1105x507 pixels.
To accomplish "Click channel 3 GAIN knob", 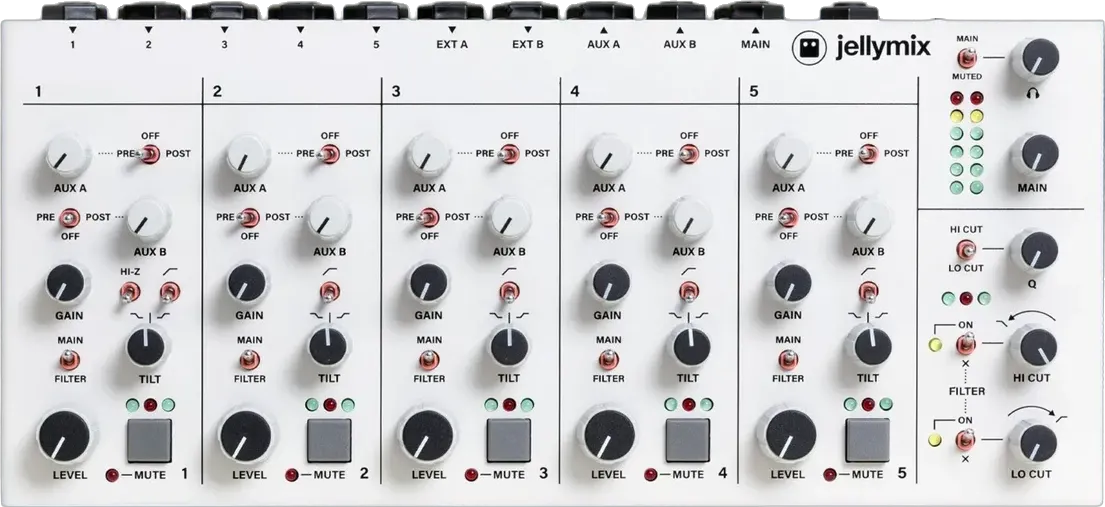I will tap(427, 284).
